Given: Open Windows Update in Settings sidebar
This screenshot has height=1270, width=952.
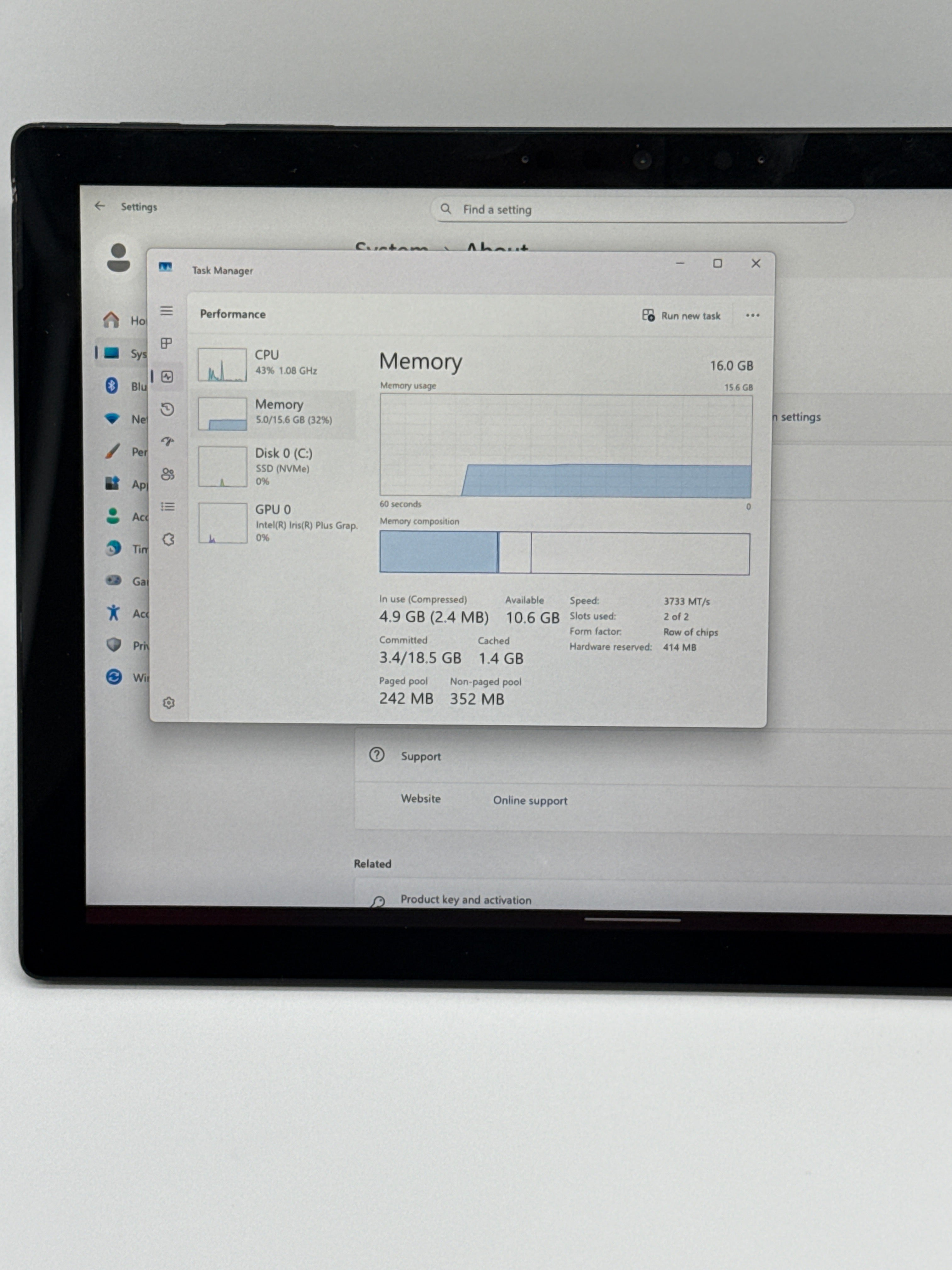Looking at the screenshot, I should [x=127, y=677].
